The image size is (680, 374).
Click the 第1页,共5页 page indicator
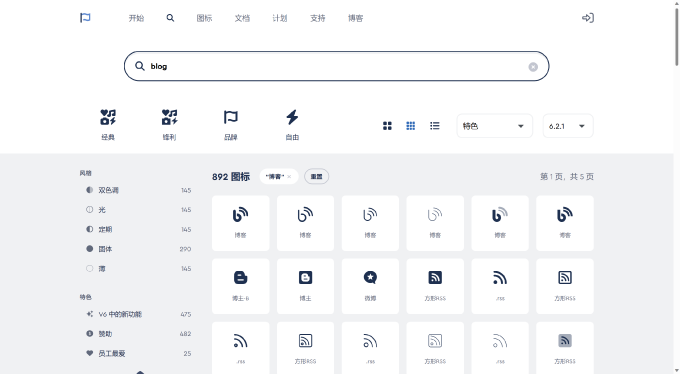point(567,177)
